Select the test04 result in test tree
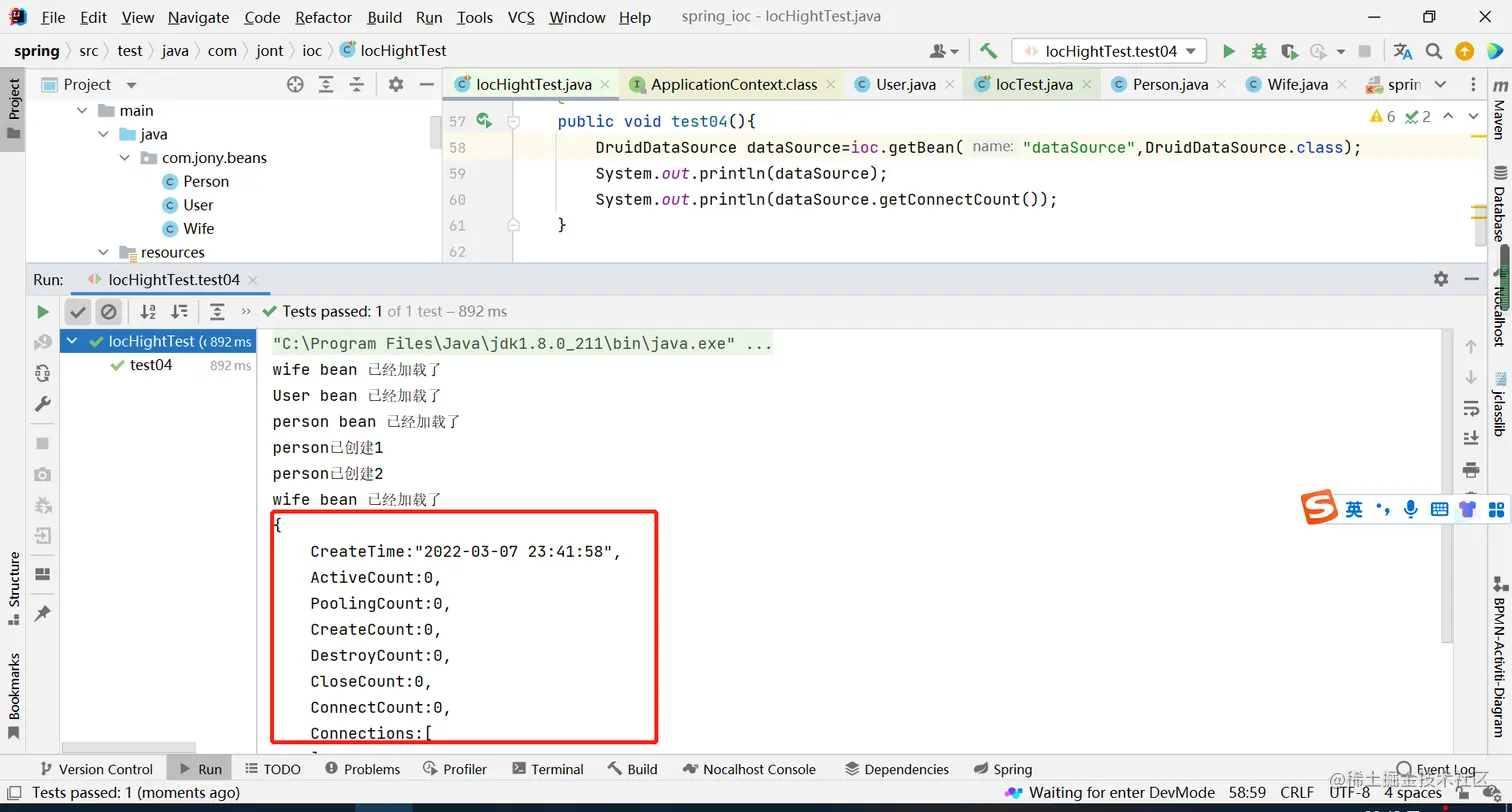The width and height of the screenshot is (1512, 812). tap(151, 365)
